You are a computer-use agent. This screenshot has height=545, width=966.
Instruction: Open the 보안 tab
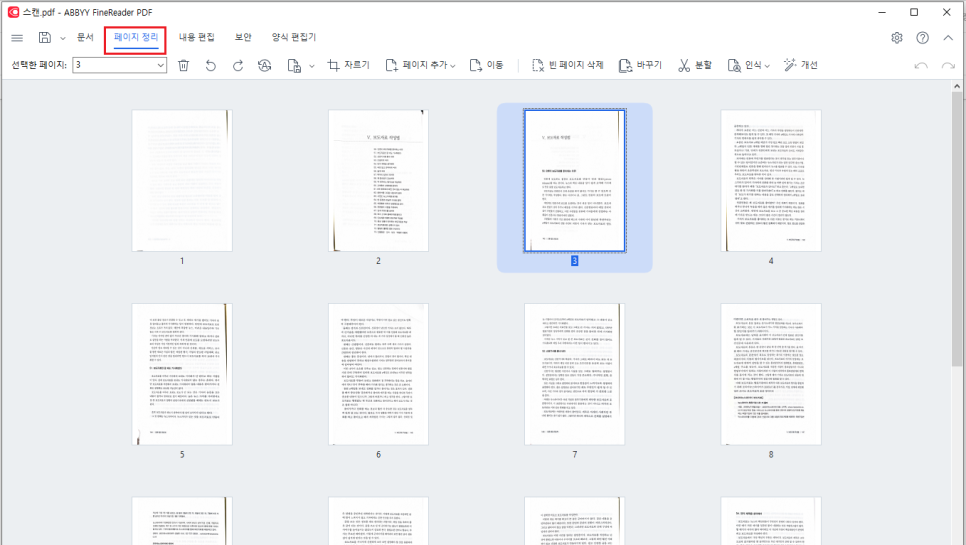(243, 37)
